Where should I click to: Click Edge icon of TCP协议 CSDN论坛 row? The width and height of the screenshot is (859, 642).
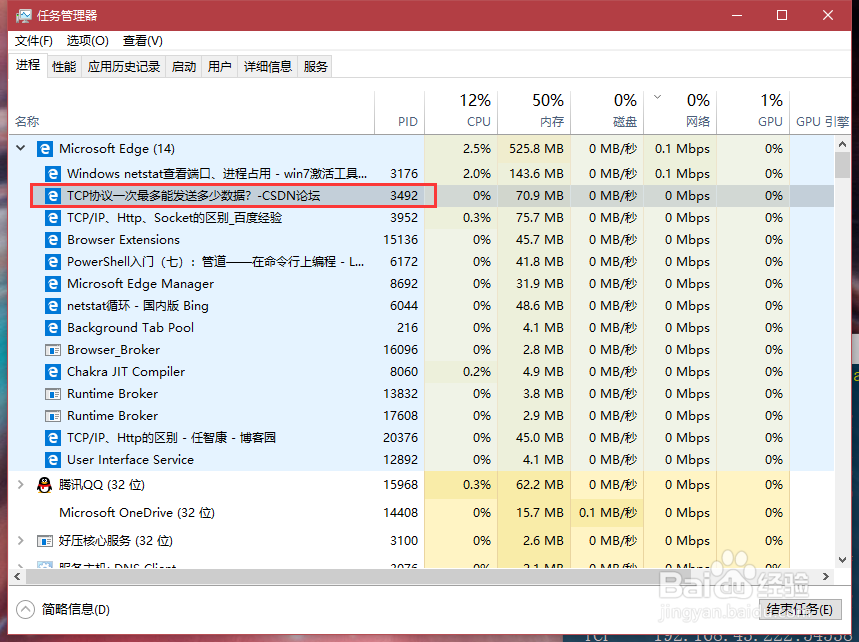(53, 196)
